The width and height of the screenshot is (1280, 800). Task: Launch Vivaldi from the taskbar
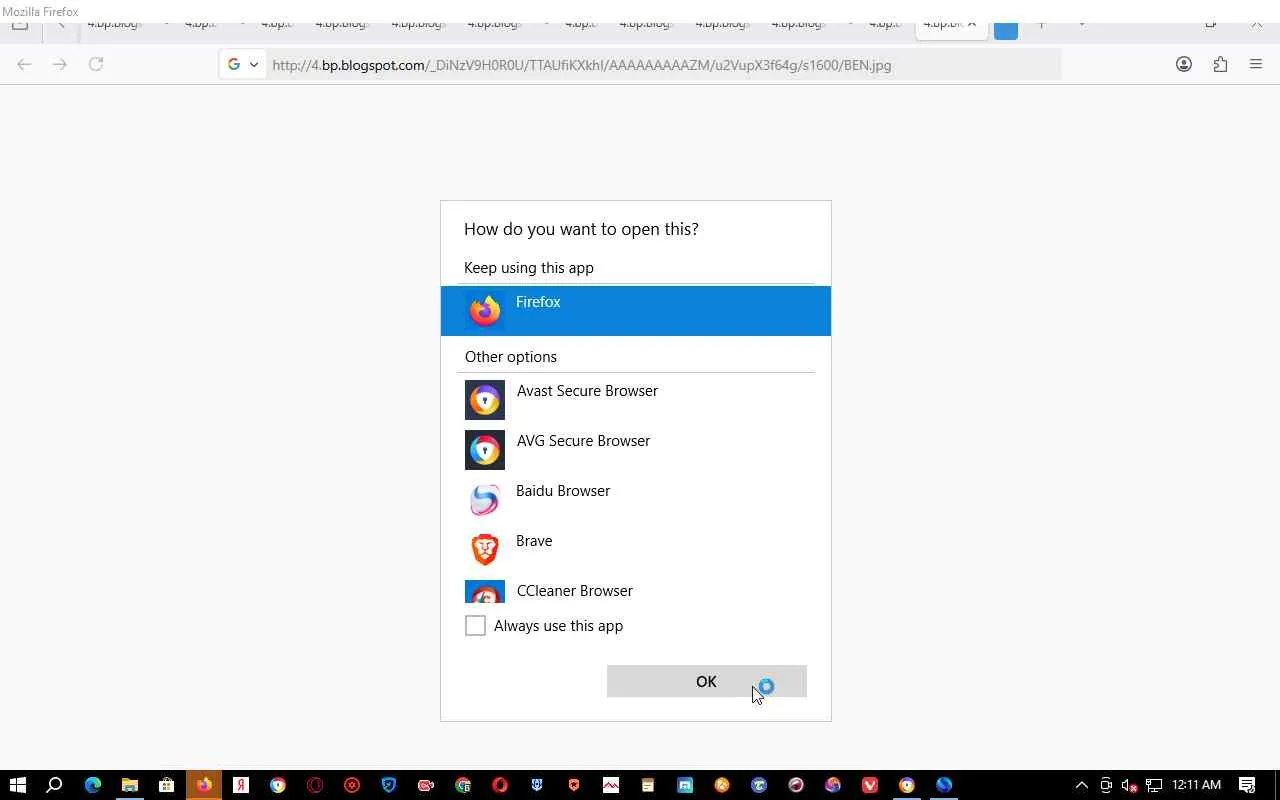[x=870, y=785]
